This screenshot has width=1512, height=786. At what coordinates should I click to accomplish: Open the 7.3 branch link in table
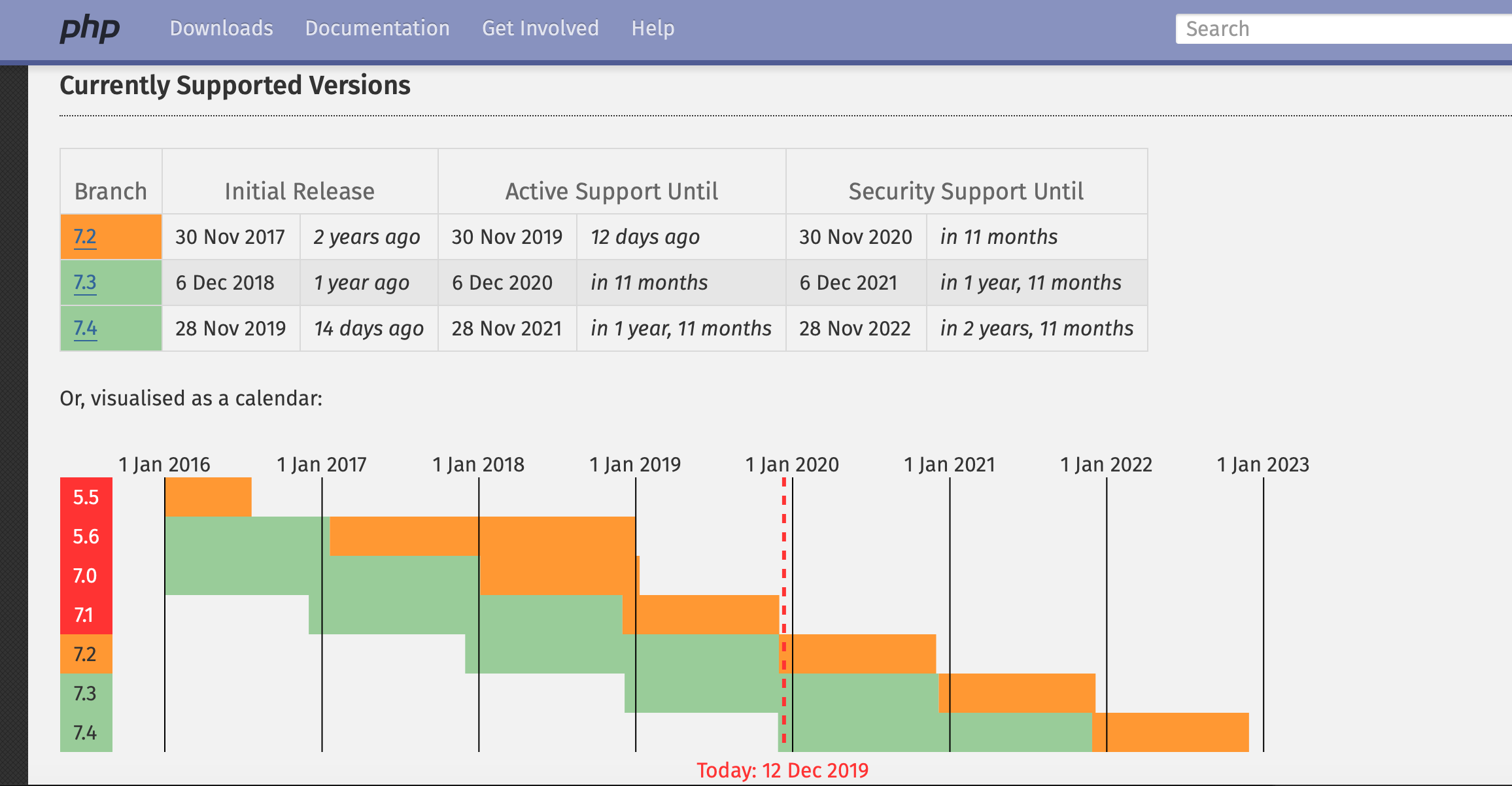pos(85,282)
